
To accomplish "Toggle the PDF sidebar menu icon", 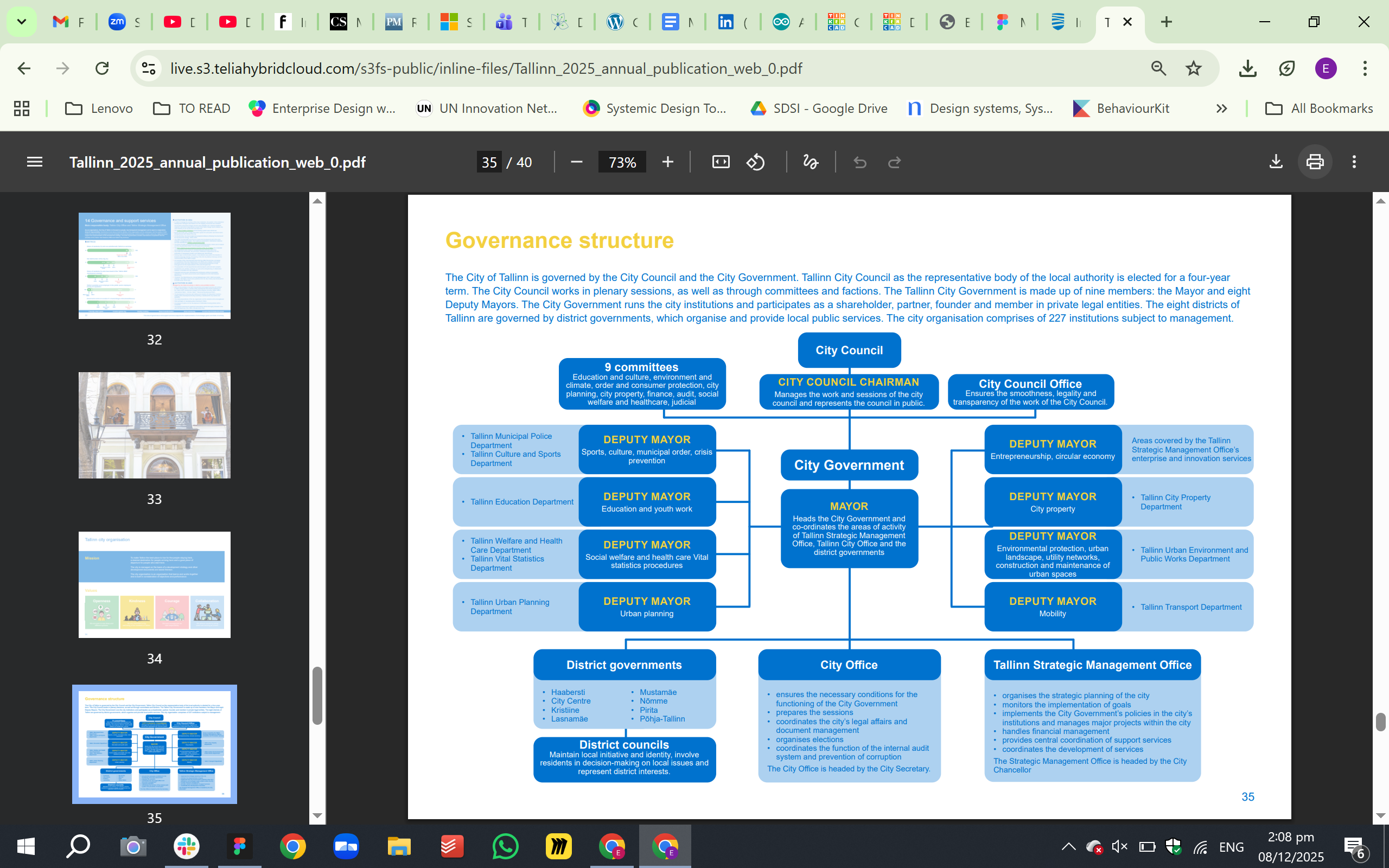I will 34,162.
